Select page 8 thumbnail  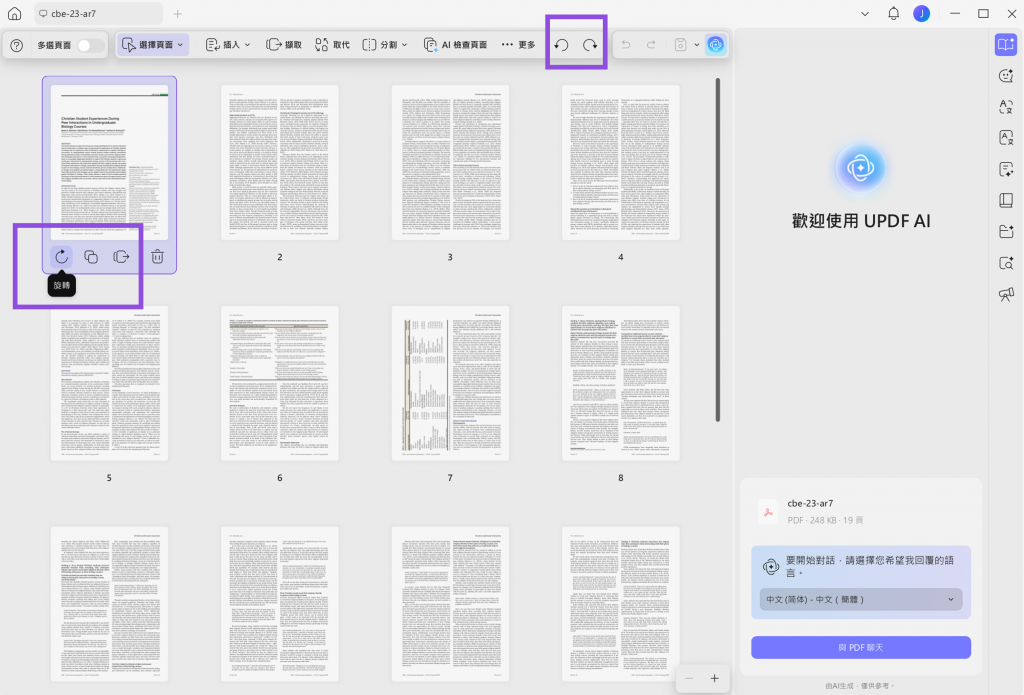[620, 383]
